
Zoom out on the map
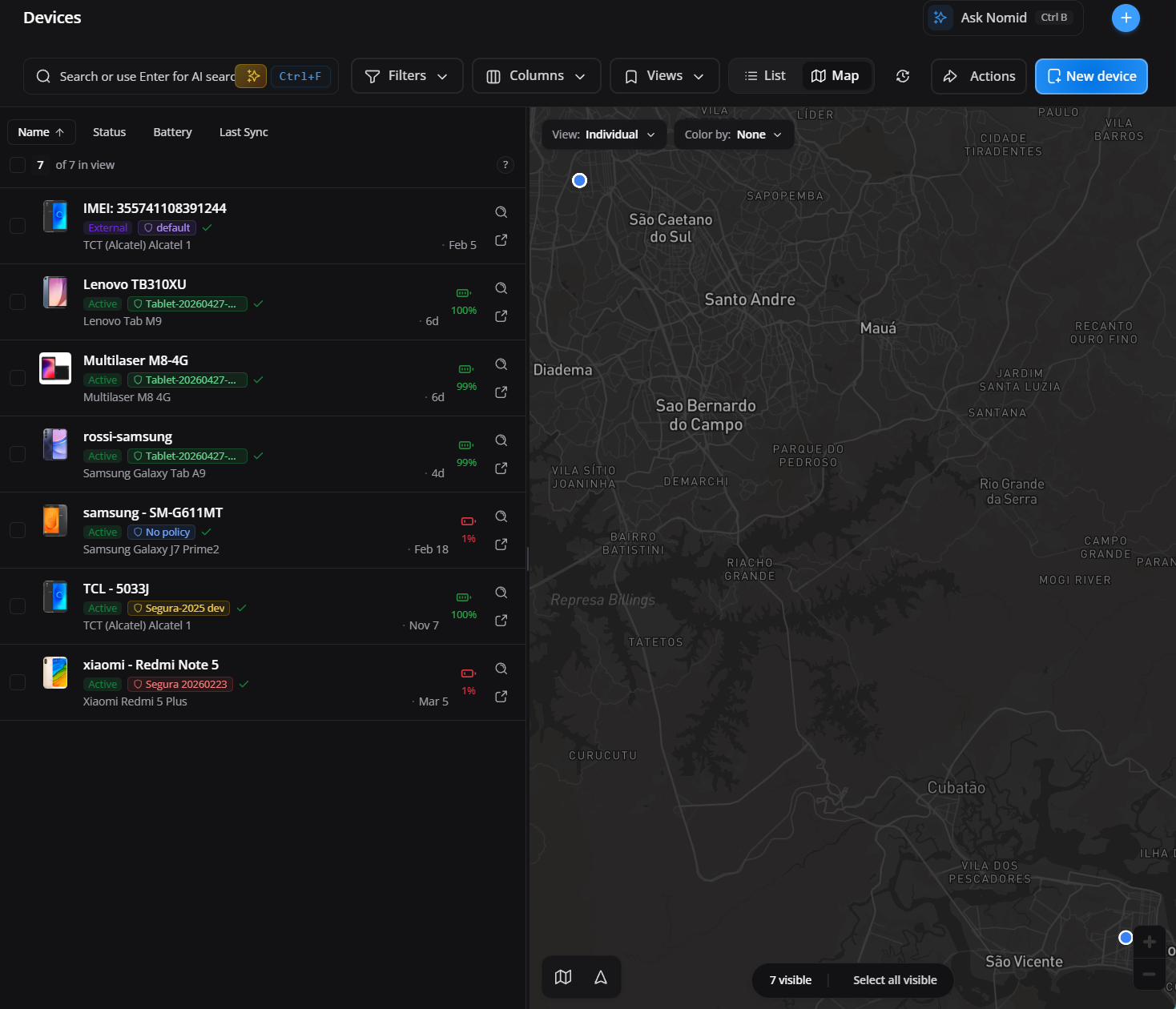(1150, 974)
